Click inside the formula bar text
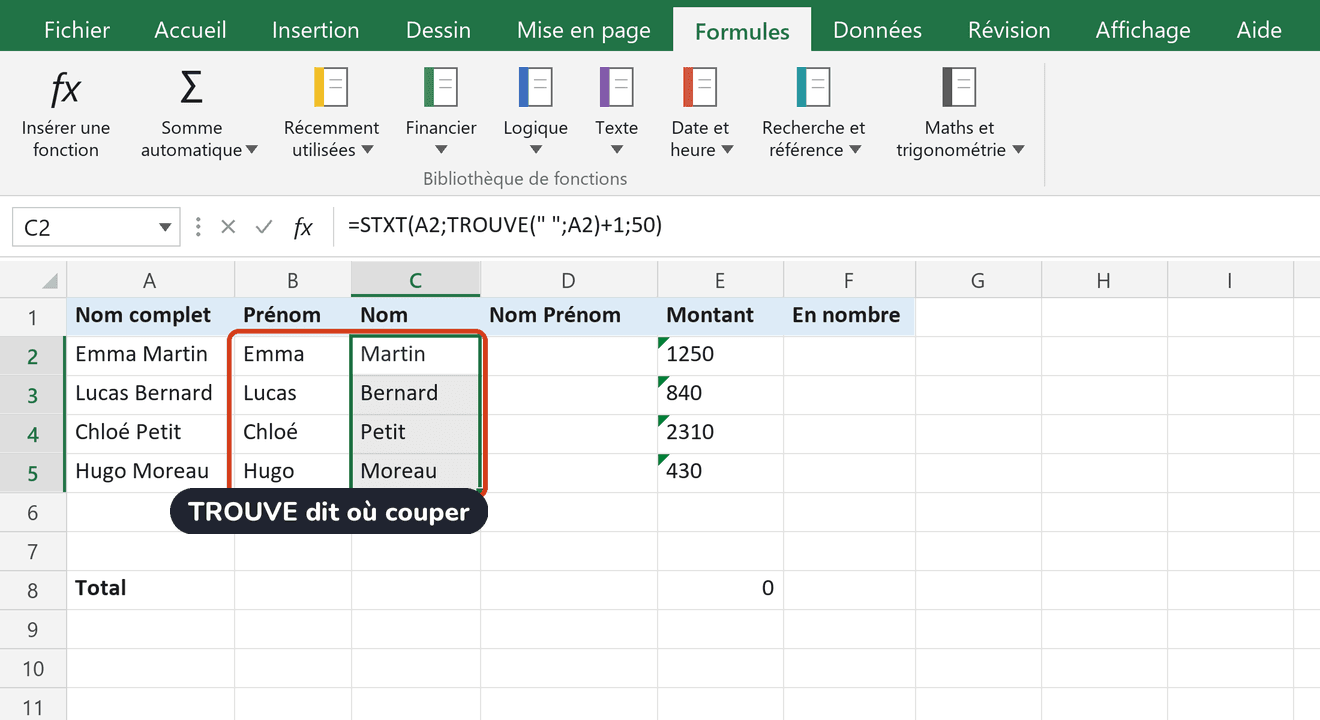Viewport: 1320px width, 720px height. point(505,226)
